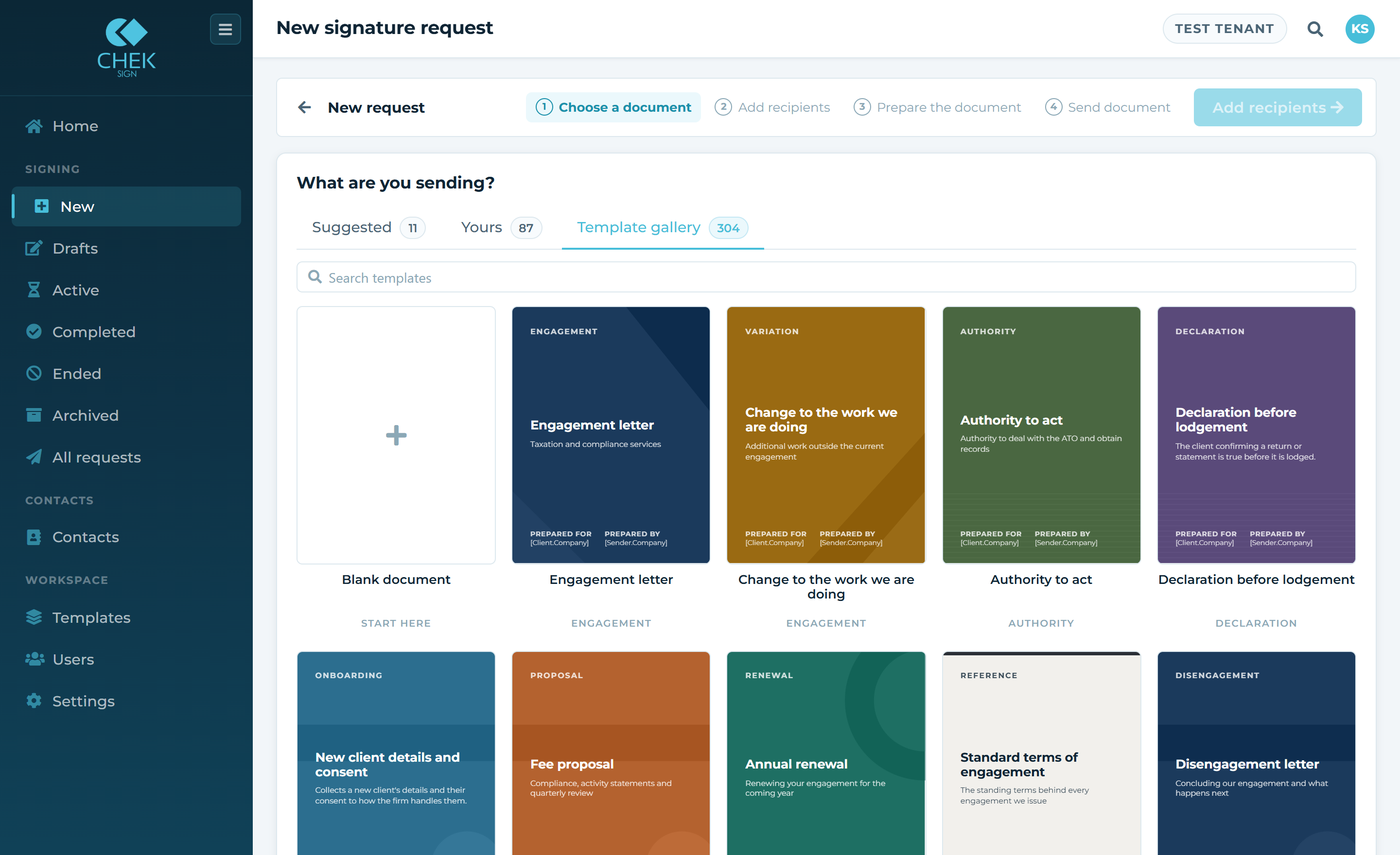Select the Annual renewal template thumbnail
The height and width of the screenshot is (855, 1400).
tap(826, 753)
